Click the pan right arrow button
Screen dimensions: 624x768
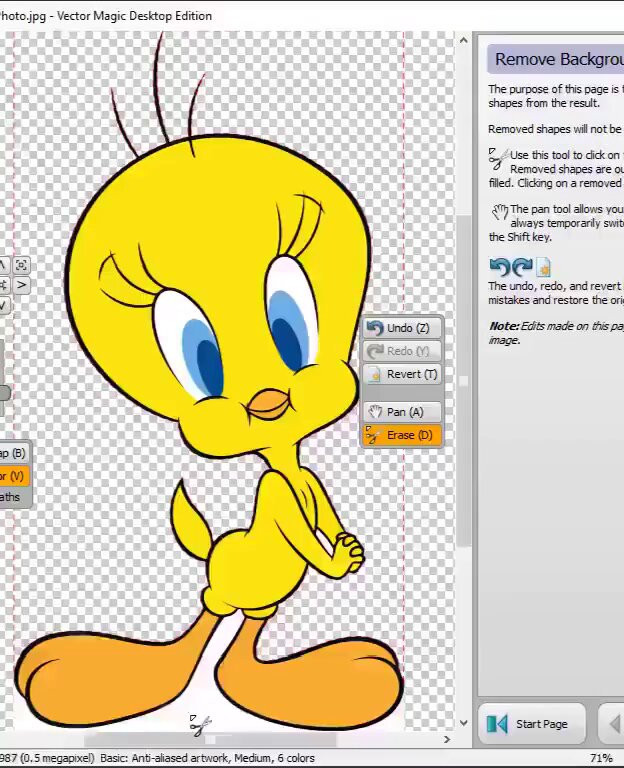tap(21, 285)
